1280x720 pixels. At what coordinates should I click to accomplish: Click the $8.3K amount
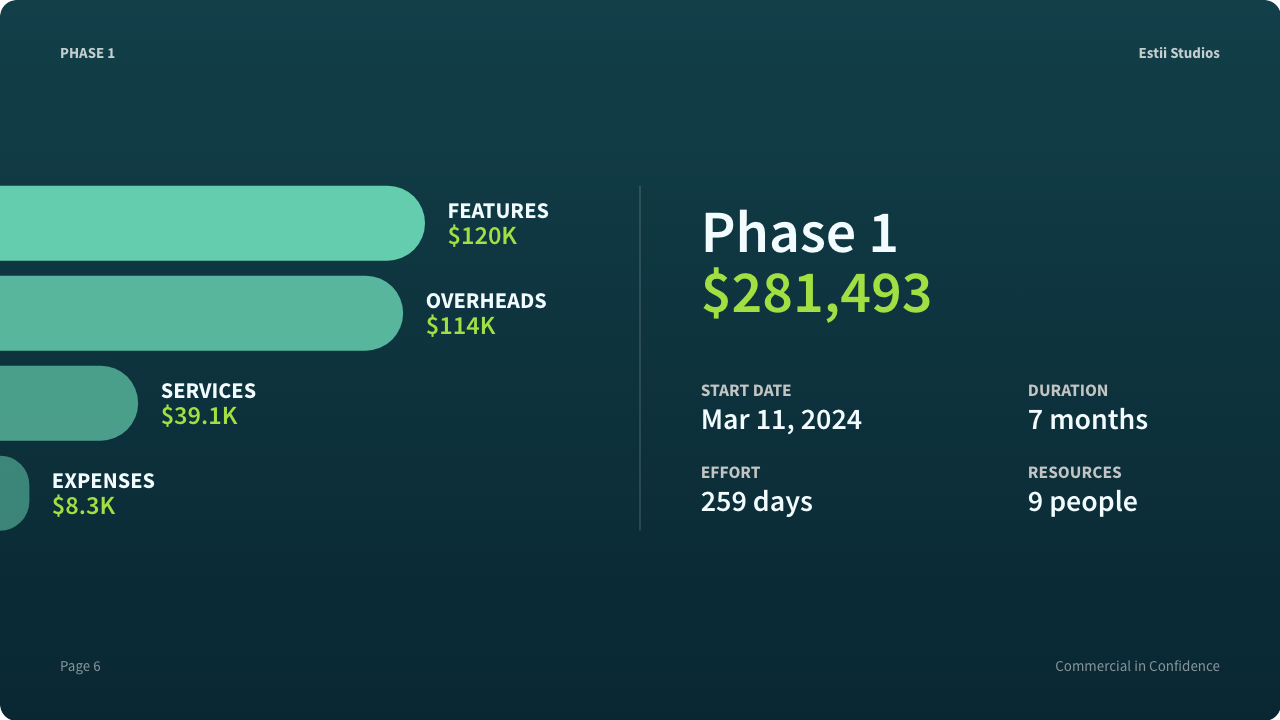tap(84, 506)
